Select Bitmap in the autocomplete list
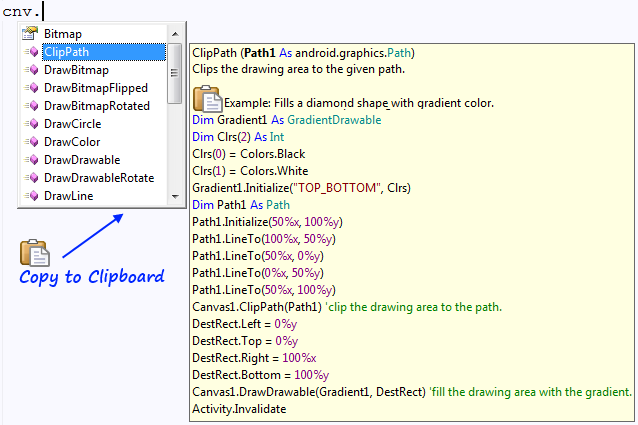This screenshot has width=638, height=425. point(63,34)
